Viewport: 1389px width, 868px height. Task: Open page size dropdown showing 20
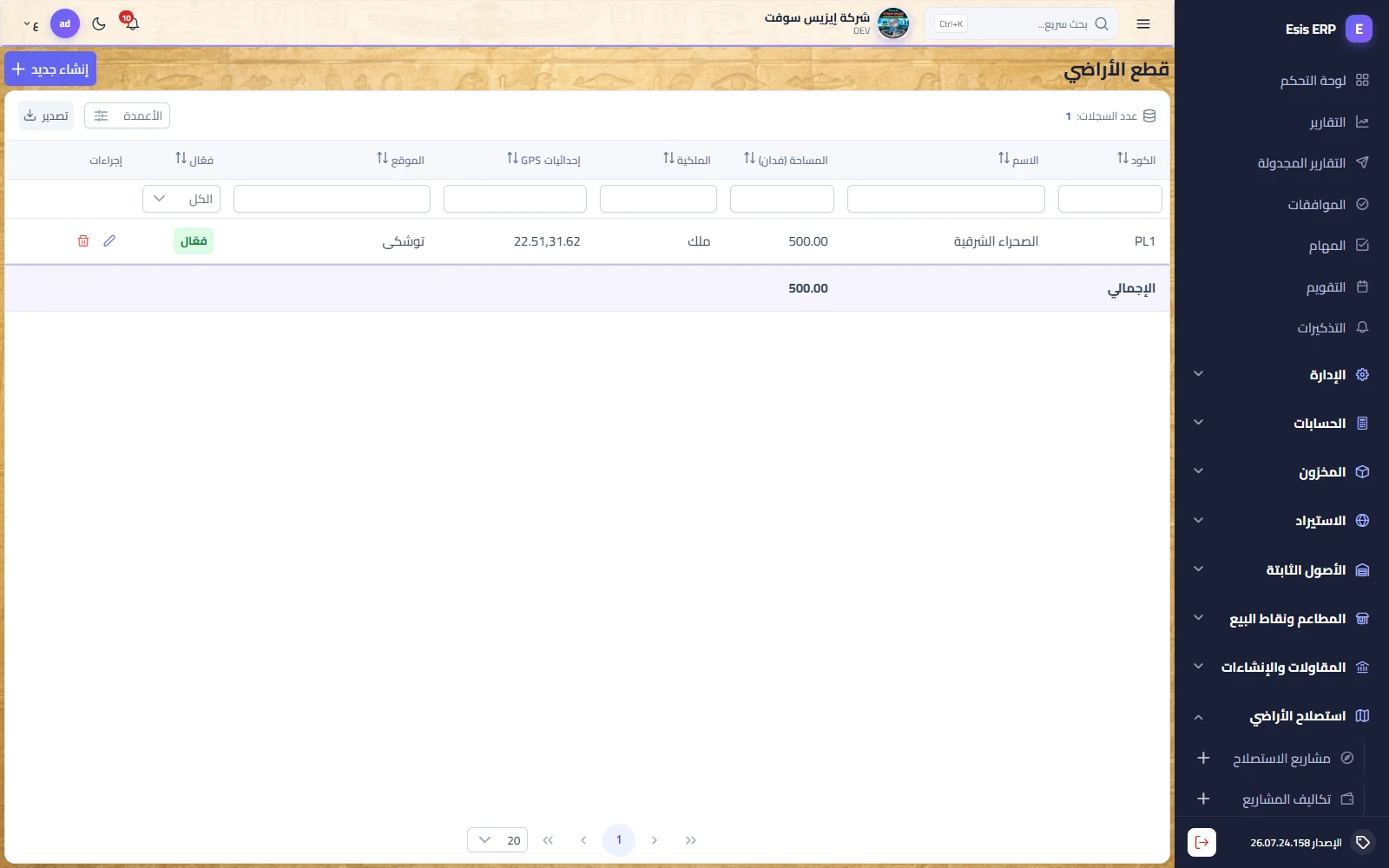(x=497, y=840)
